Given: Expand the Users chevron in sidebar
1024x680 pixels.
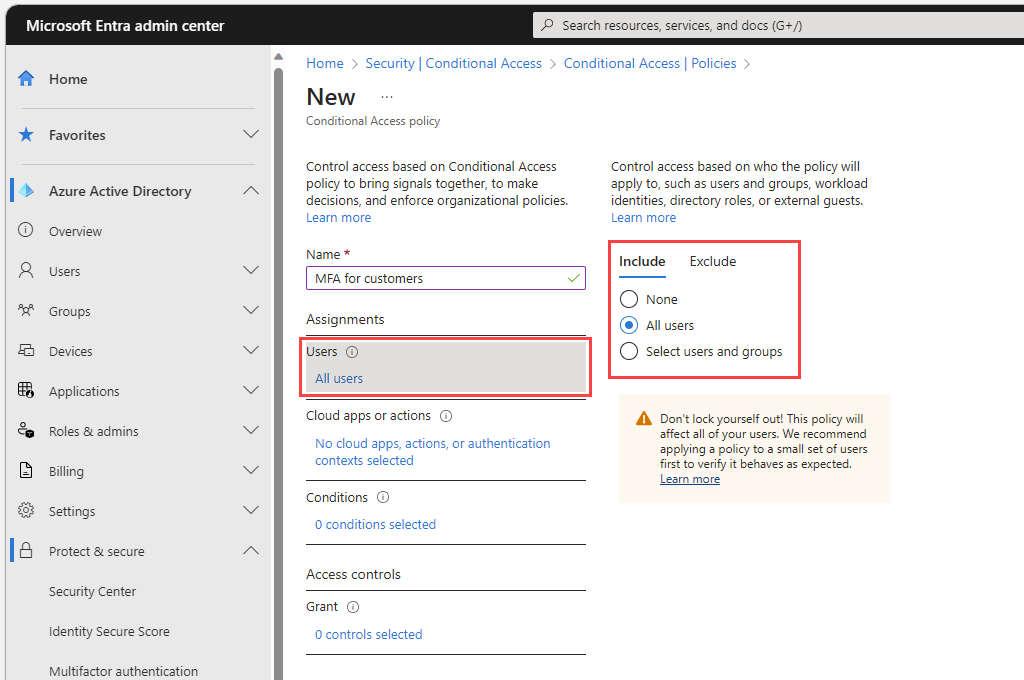Looking at the screenshot, I should 251,270.
